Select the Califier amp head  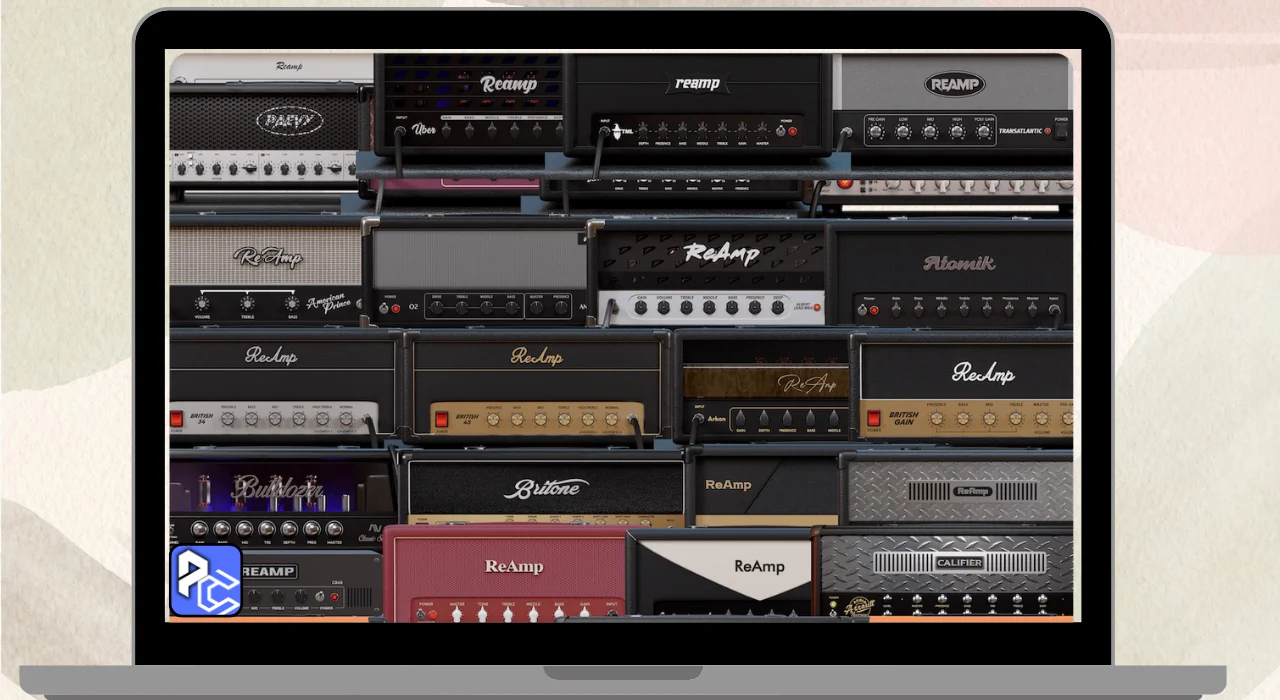point(945,572)
